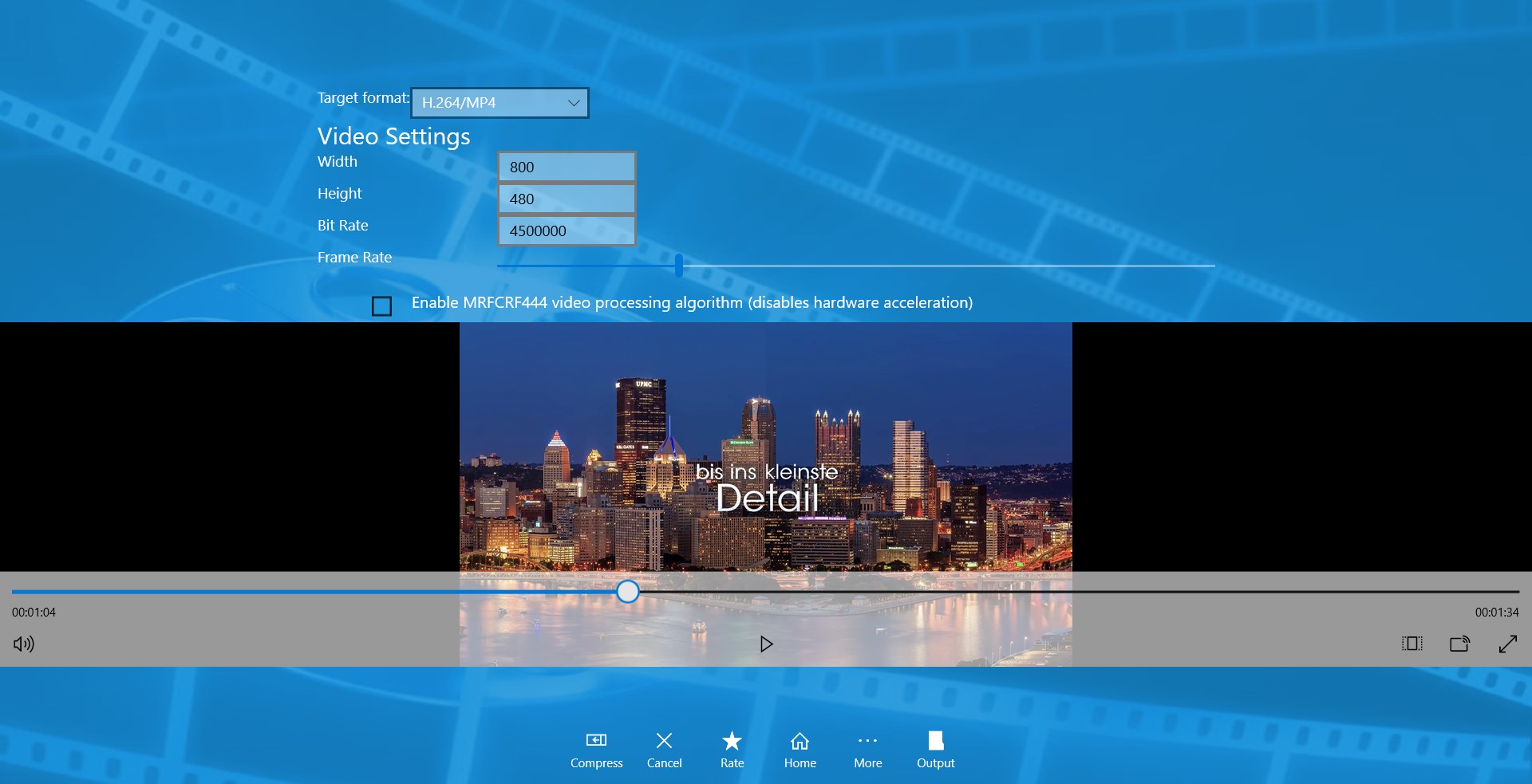The image size is (1532, 784).
Task: Click the Compress button
Action: 596,750
